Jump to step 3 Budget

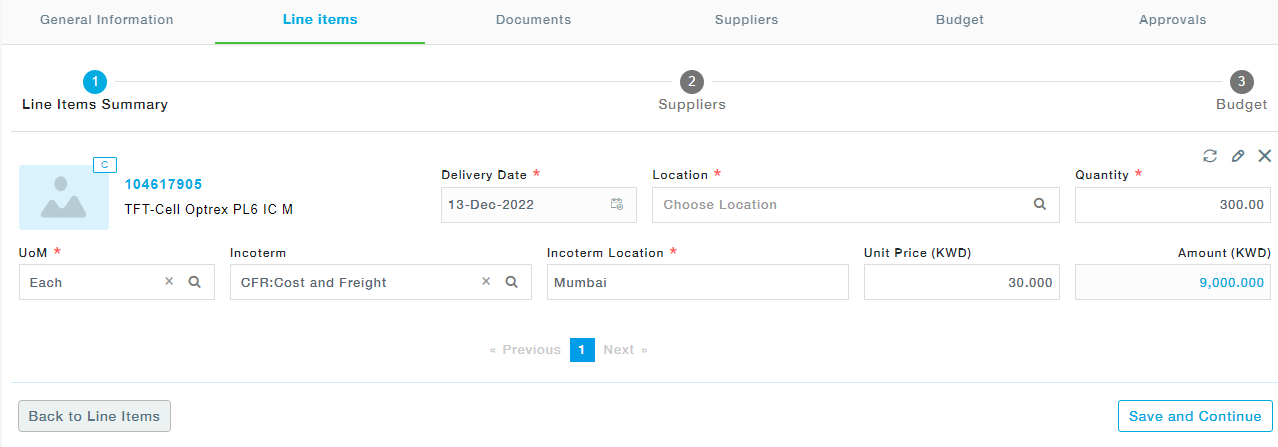[x=1241, y=92]
